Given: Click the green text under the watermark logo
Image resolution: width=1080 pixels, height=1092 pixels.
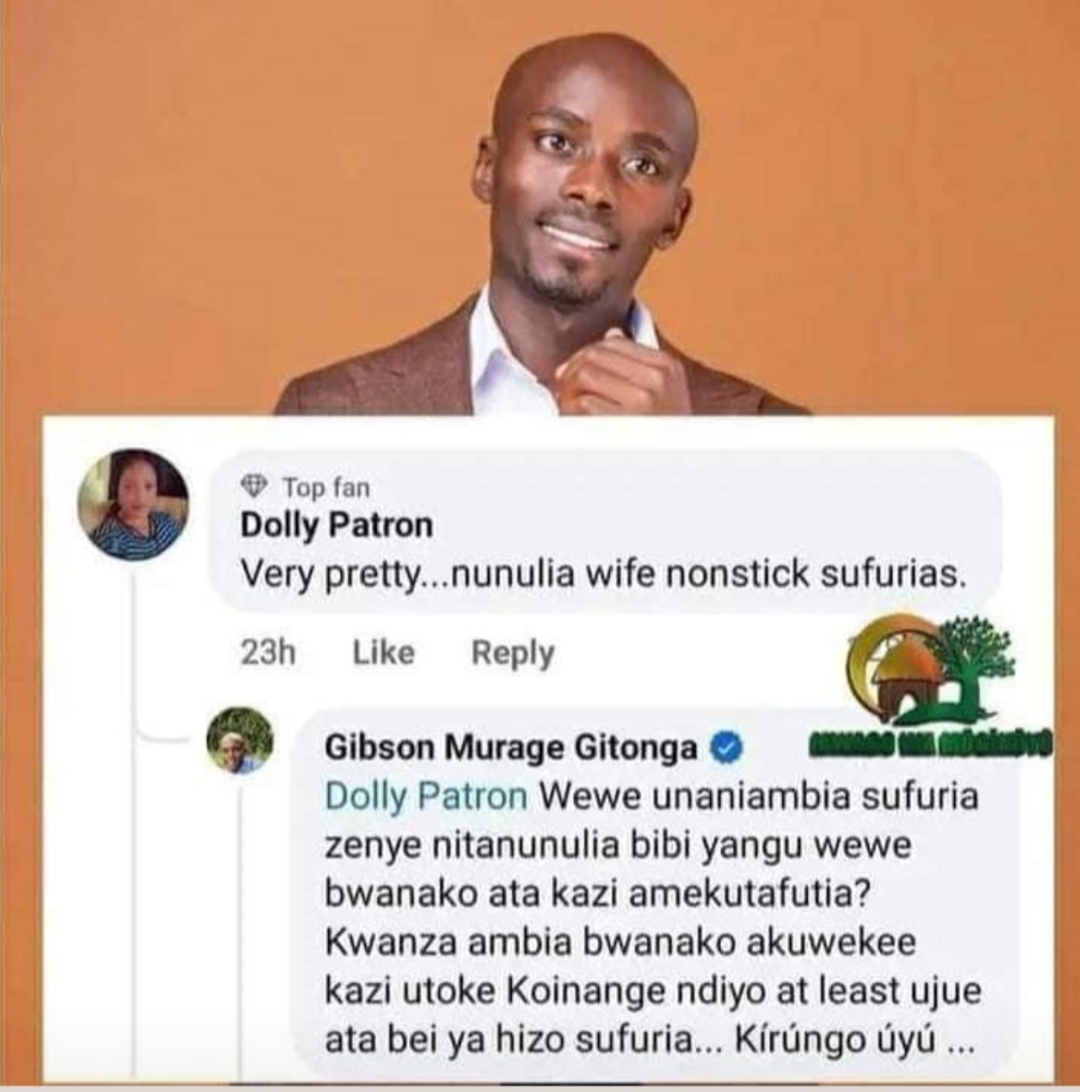Looking at the screenshot, I should point(930,744).
